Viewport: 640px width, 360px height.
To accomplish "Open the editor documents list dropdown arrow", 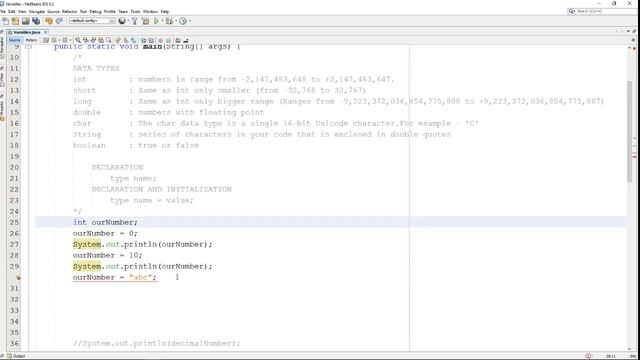I will (628, 31).
